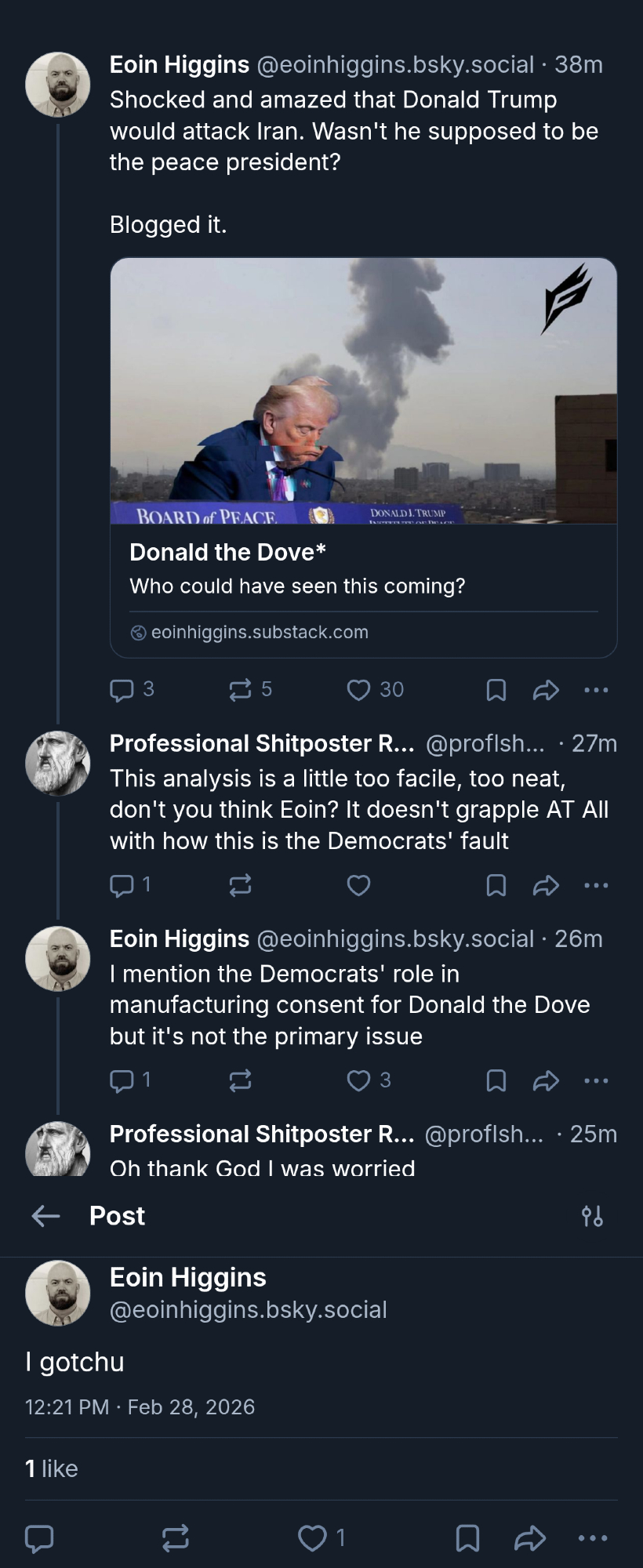The image size is (643, 1568).
Task: Bookmark the "I gotchu" post
Action: click(467, 1537)
